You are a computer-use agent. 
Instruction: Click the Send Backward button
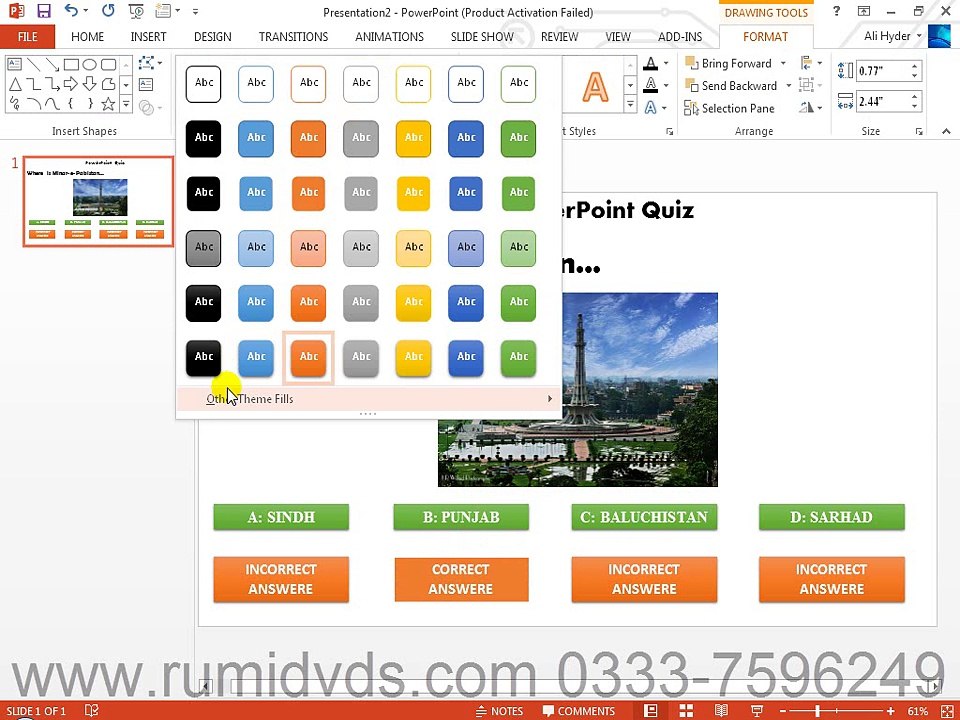pos(731,86)
